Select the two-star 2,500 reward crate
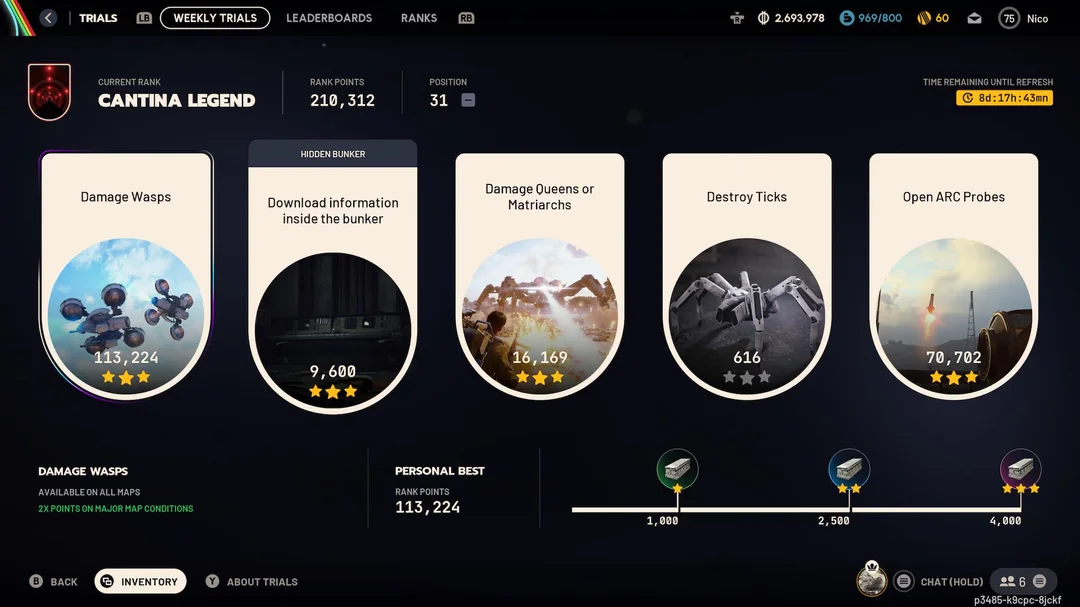This screenshot has height=607, width=1080. (x=849, y=469)
